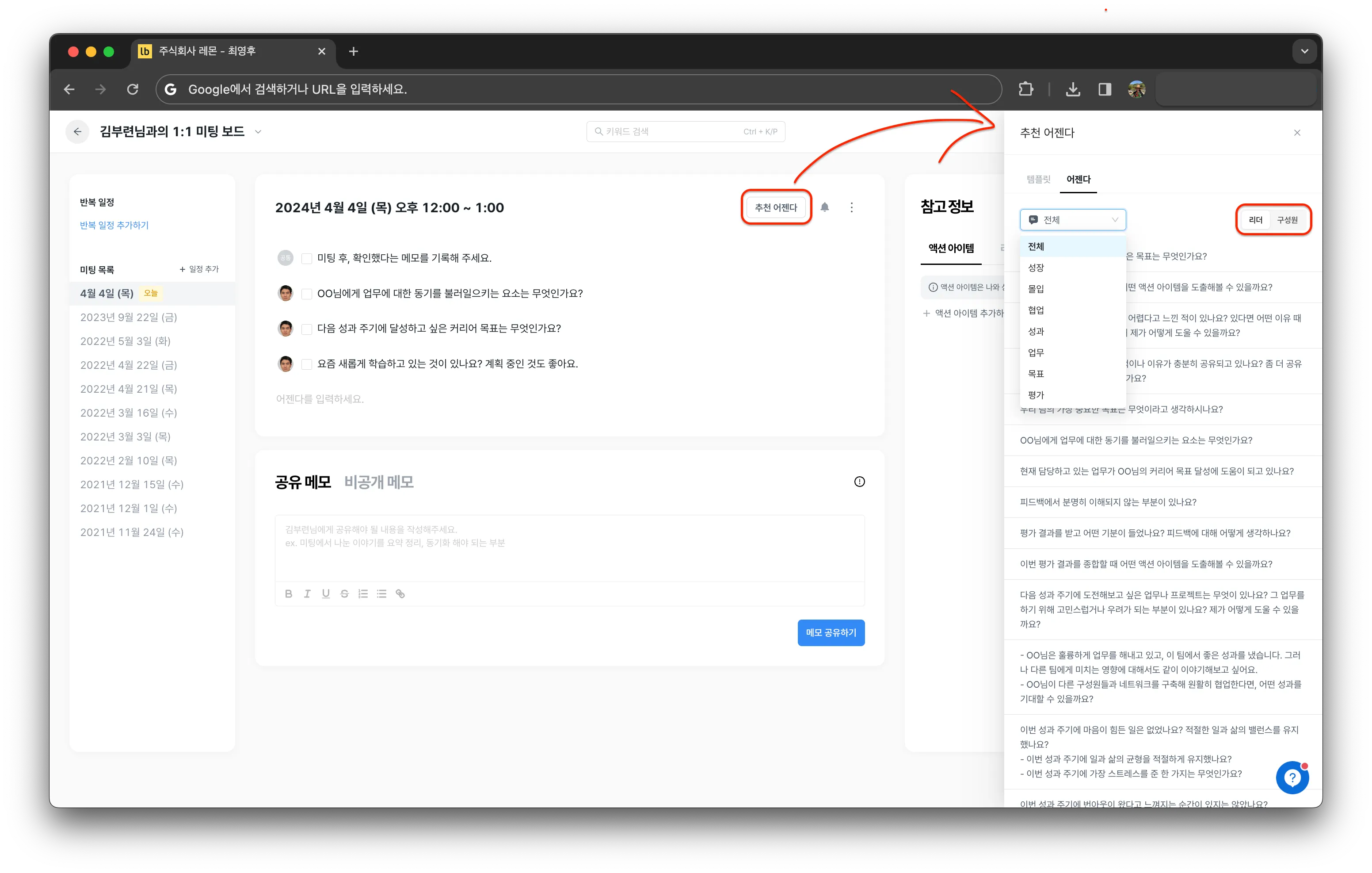Insert link in memo editor
The width and height of the screenshot is (1372, 873).
click(x=400, y=593)
